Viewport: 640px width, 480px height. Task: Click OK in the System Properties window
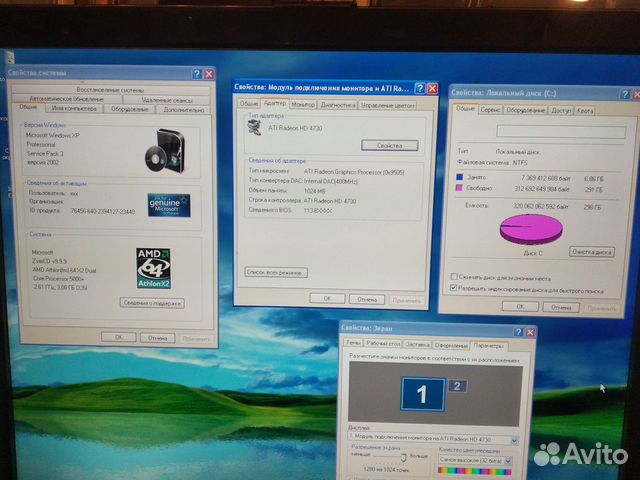[x=118, y=337]
